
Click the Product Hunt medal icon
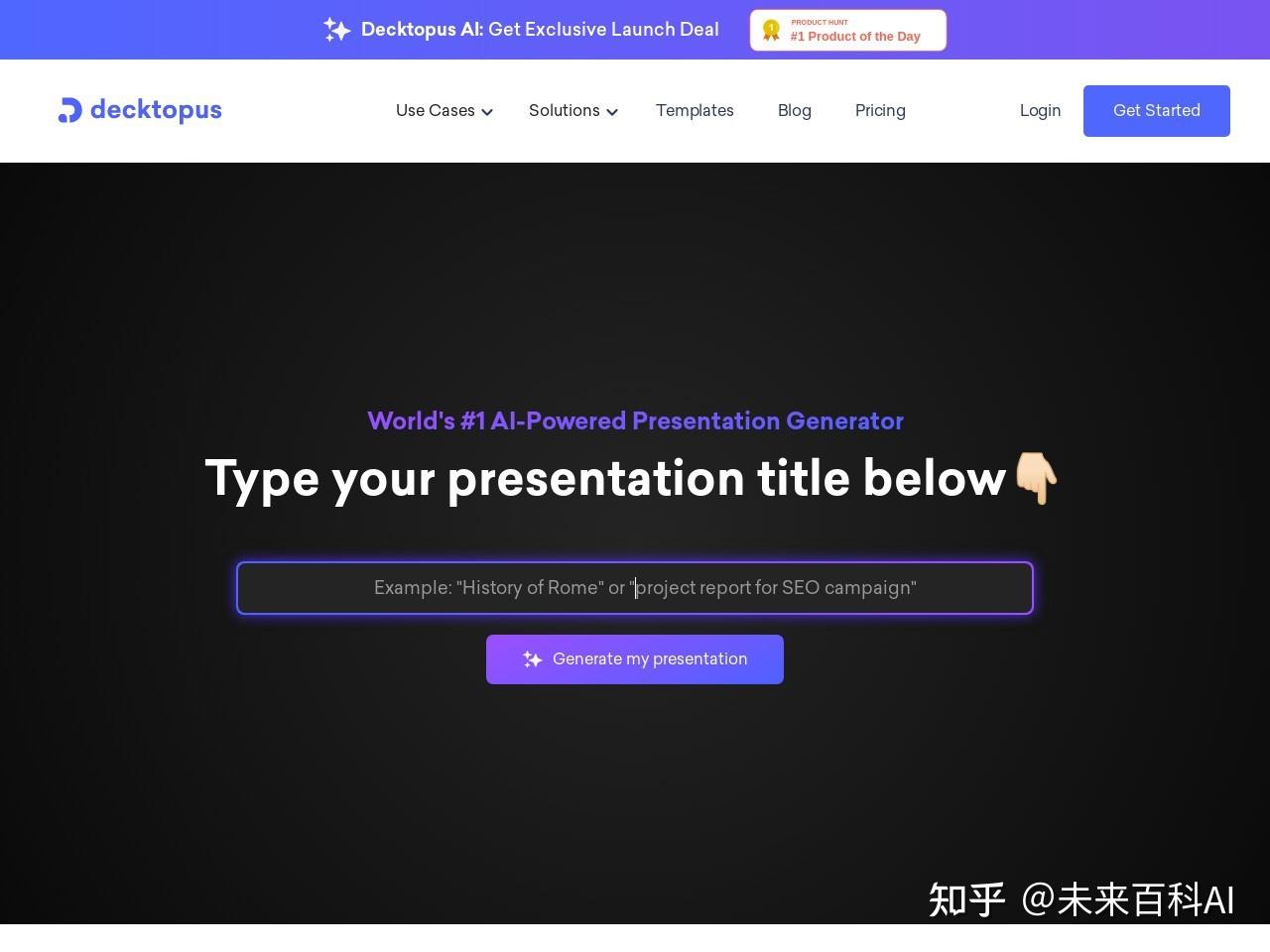pos(771,30)
